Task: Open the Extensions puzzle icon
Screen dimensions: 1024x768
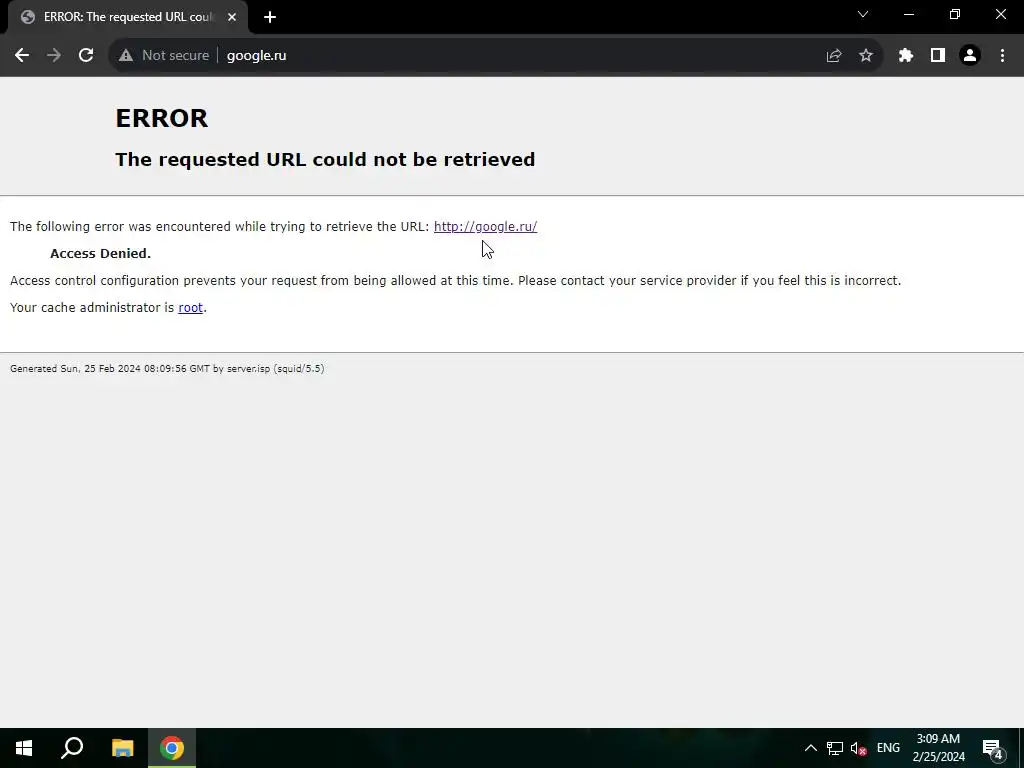Action: (x=906, y=56)
